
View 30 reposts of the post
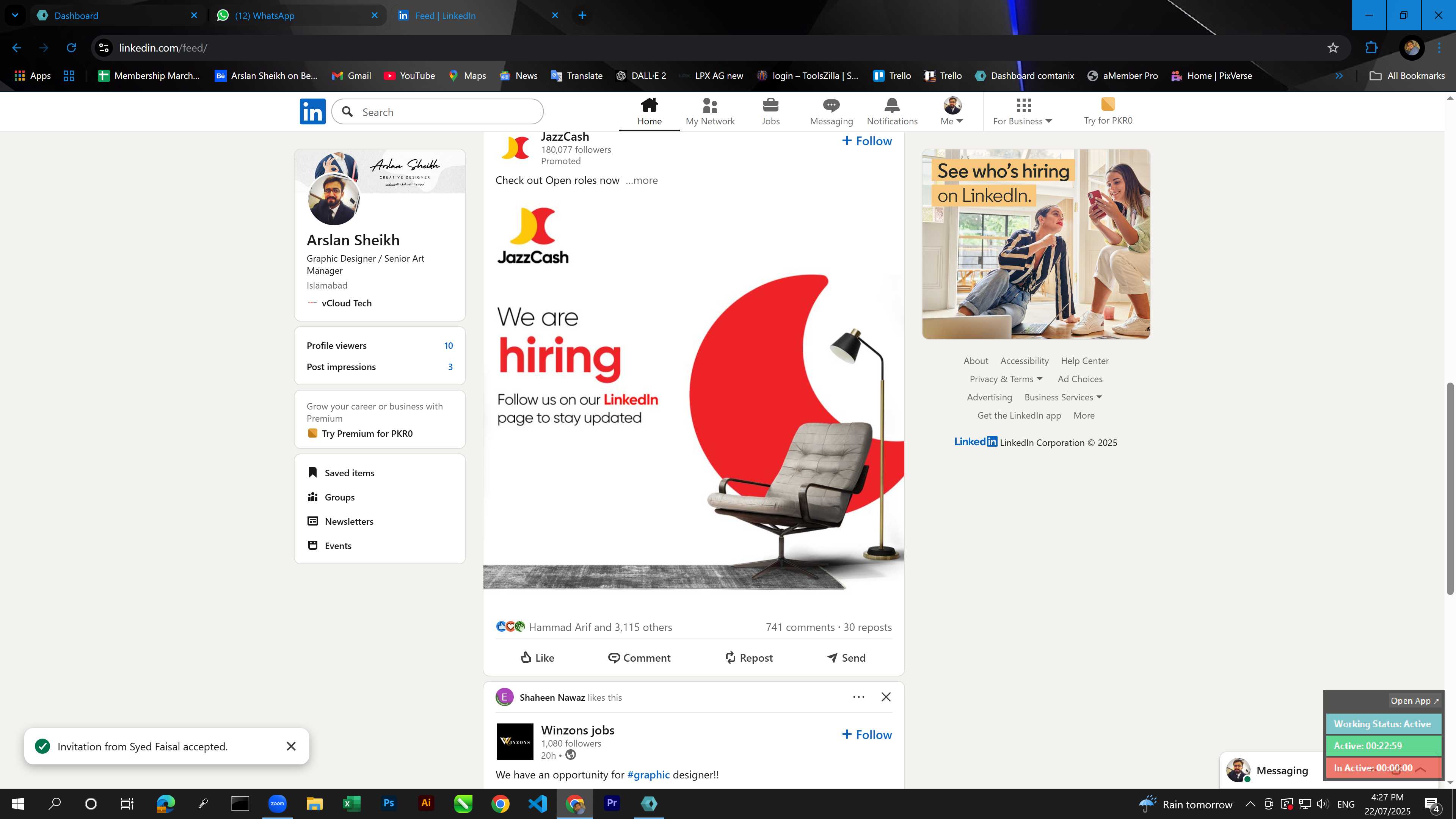tap(868, 627)
